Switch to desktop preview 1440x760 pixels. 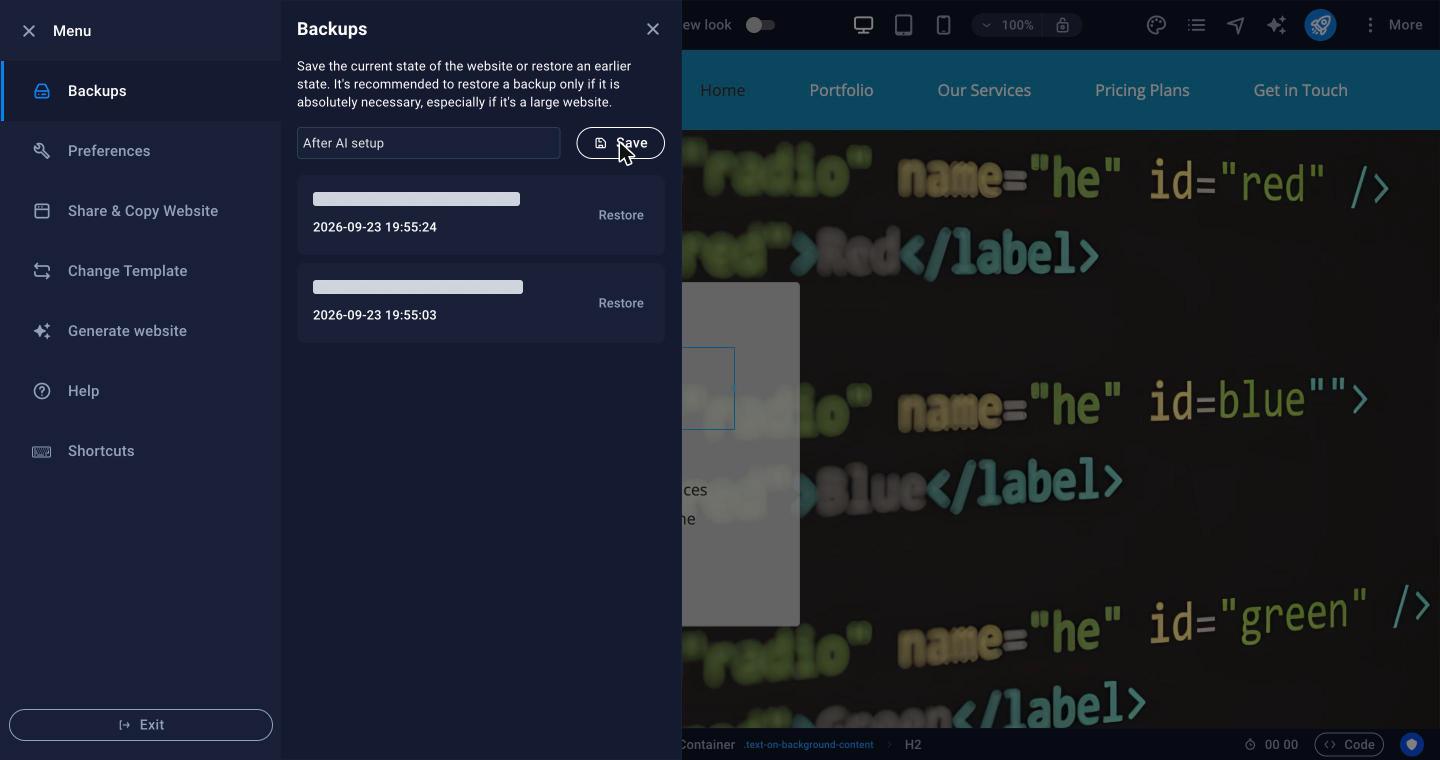[863, 25]
